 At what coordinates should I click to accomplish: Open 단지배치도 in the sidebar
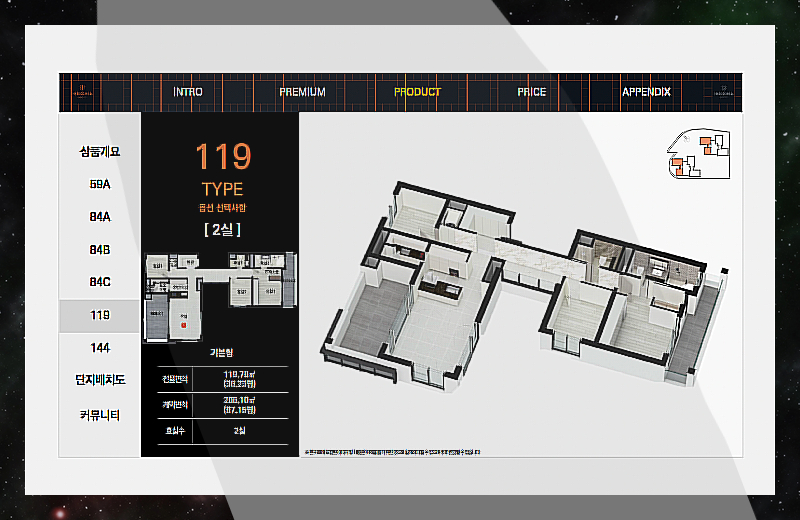pyautogui.click(x=99, y=380)
